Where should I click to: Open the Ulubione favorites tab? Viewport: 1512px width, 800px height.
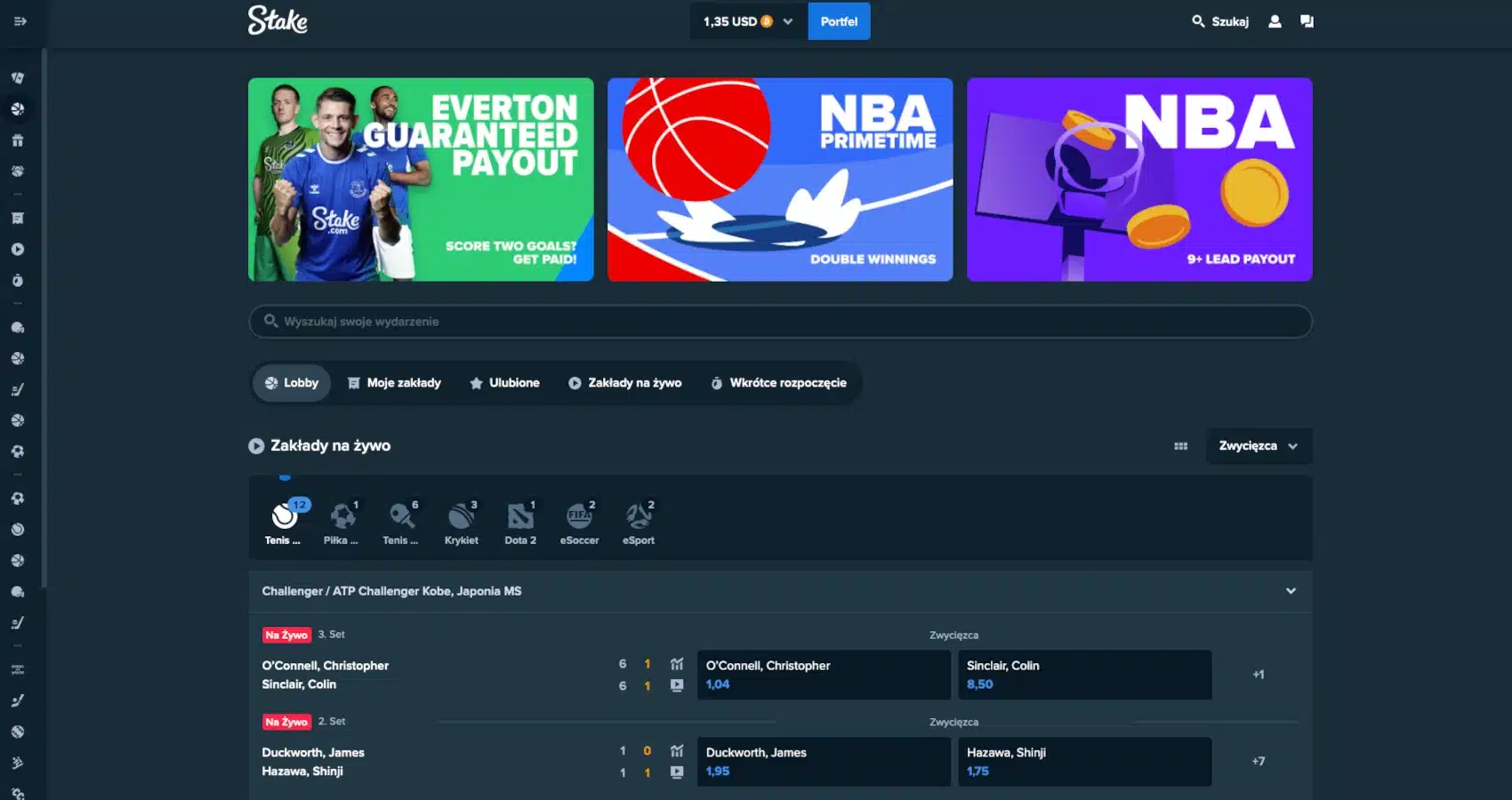click(504, 383)
